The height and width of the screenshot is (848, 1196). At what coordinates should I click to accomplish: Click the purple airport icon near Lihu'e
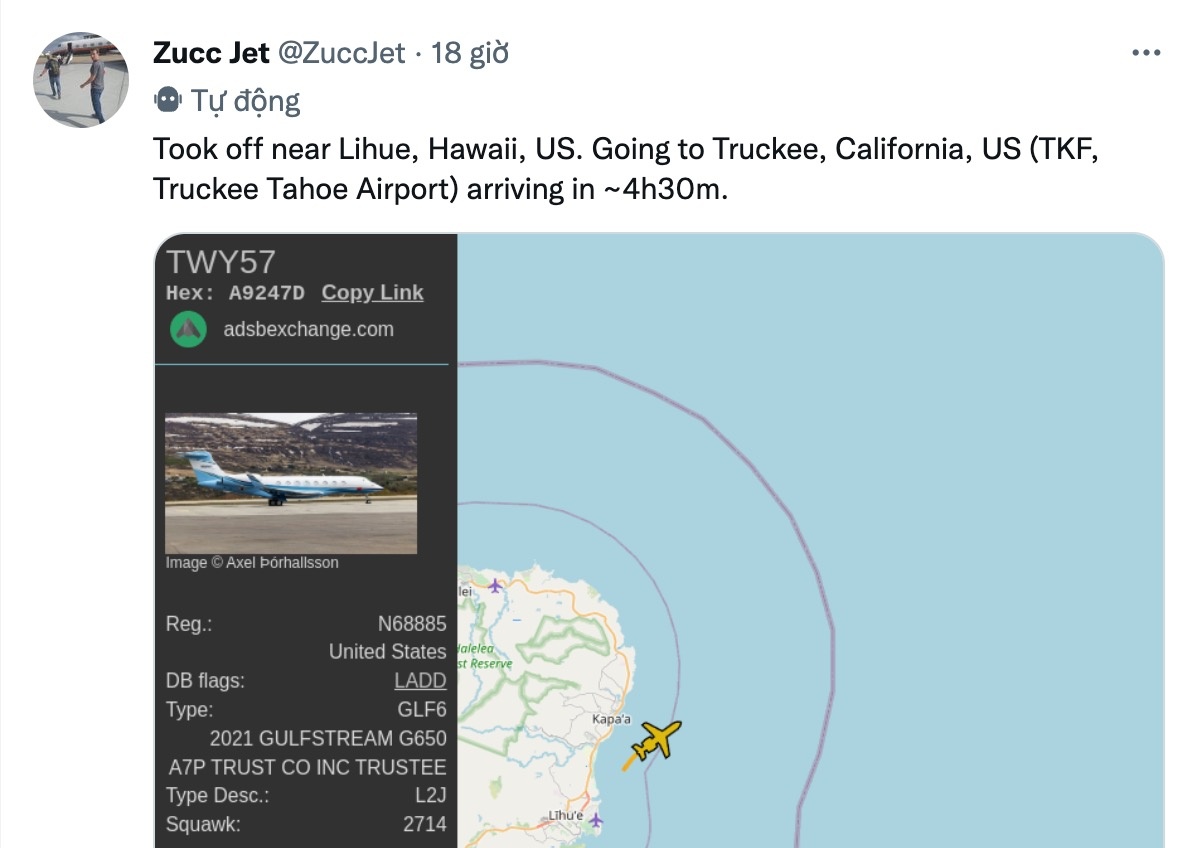coord(596,820)
